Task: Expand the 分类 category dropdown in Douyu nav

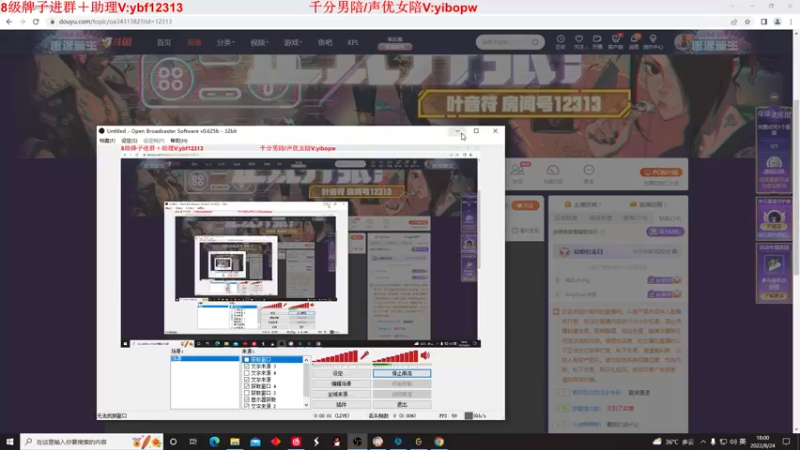Action: click(x=225, y=43)
